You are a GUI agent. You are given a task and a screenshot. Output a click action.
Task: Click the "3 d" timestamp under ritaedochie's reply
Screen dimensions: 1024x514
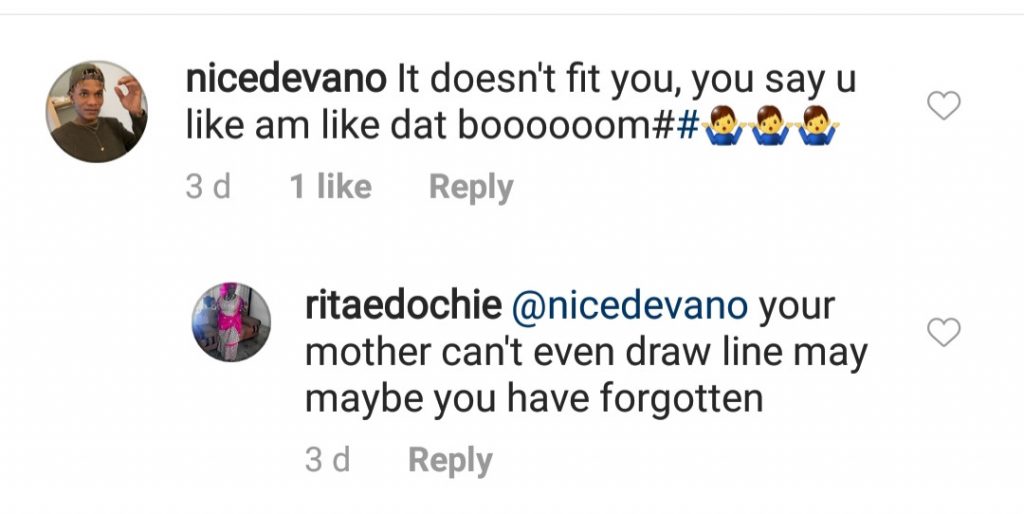pyautogui.click(x=328, y=460)
